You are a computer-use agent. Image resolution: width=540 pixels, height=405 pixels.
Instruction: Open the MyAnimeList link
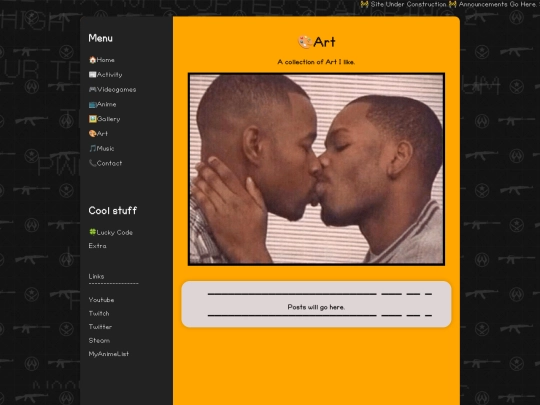pyautogui.click(x=108, y=354)
